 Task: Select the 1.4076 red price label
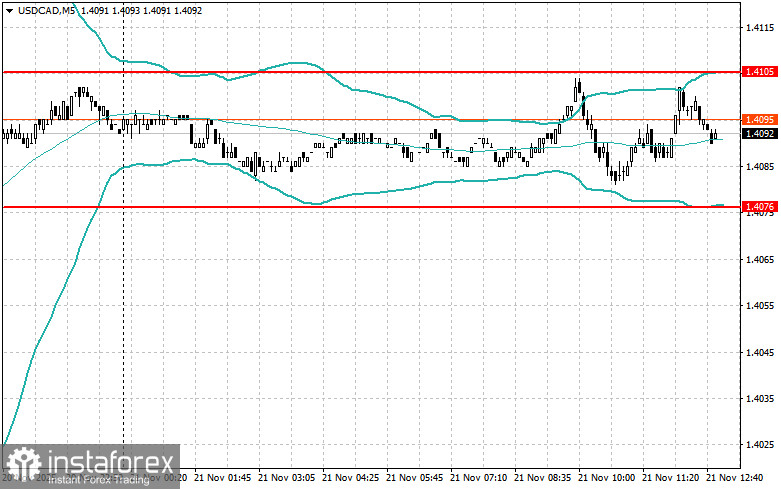click(760, 207)
